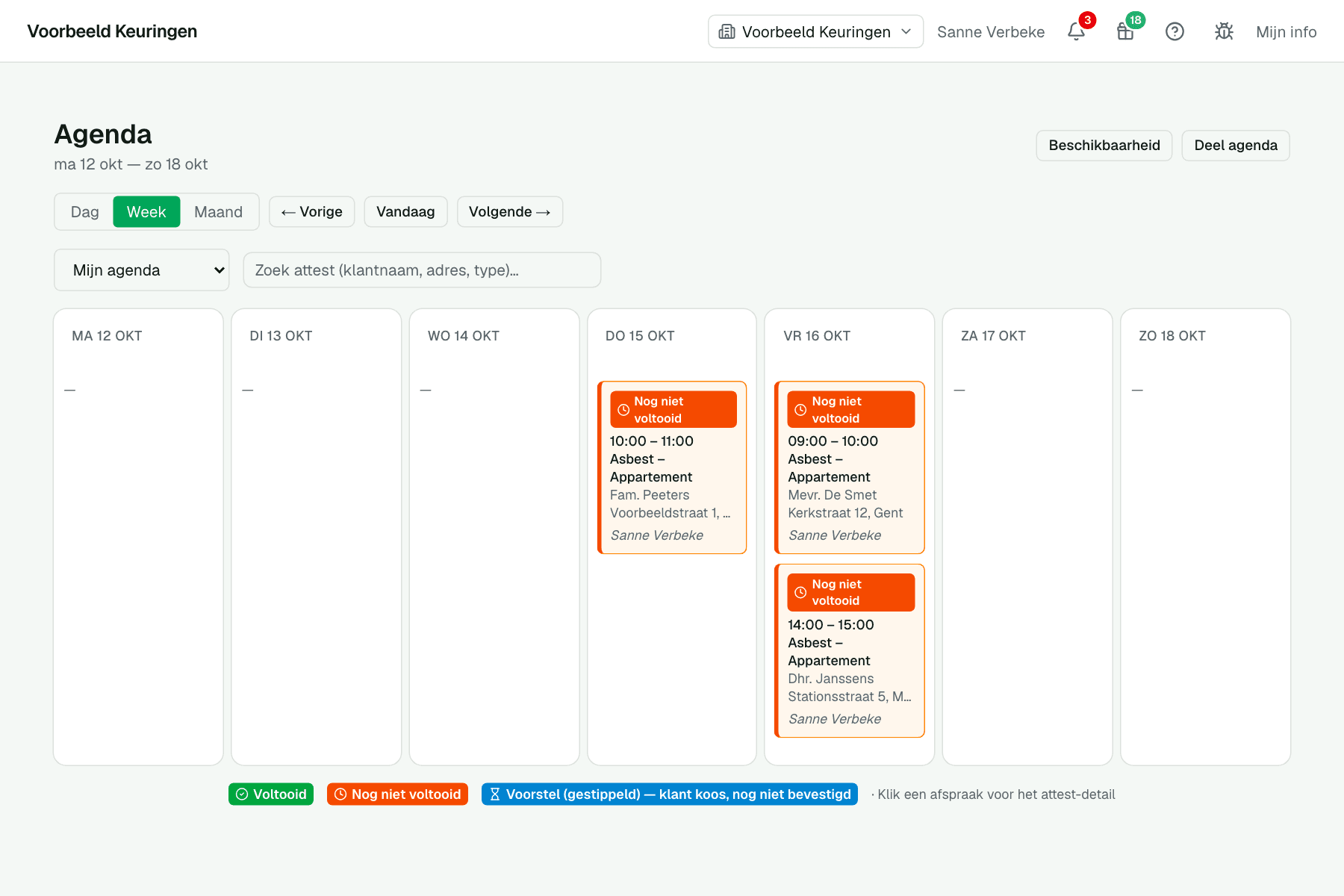
Task: Open Dhr. Janssens 14:00 appointment
Action: coord(850,650)
